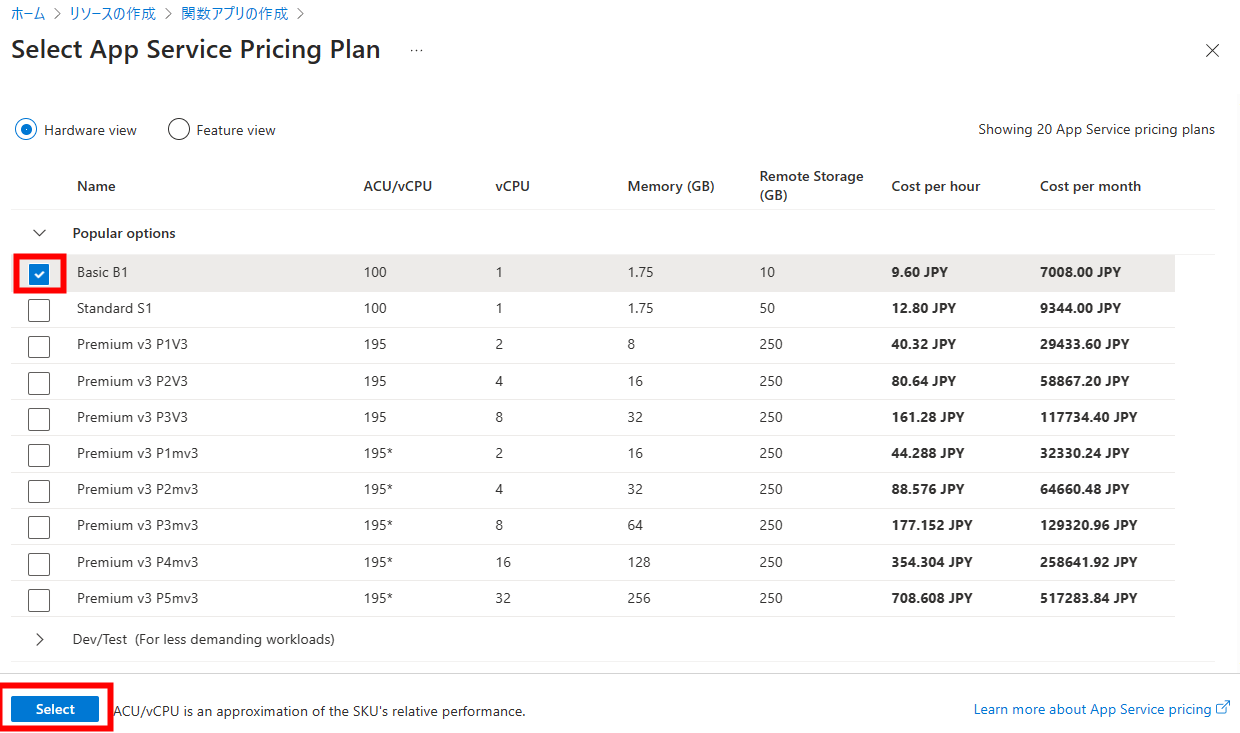This screenshot has height=733, width=1240.
Task: Check the Standard S1 checkbox
Action: [39, 310]
